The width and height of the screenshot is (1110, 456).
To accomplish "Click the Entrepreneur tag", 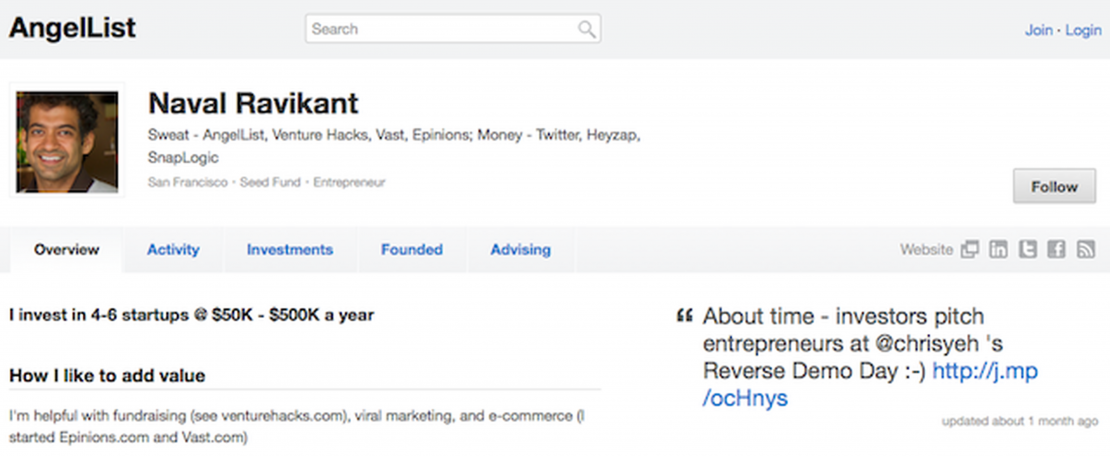I will coord(350,183).
